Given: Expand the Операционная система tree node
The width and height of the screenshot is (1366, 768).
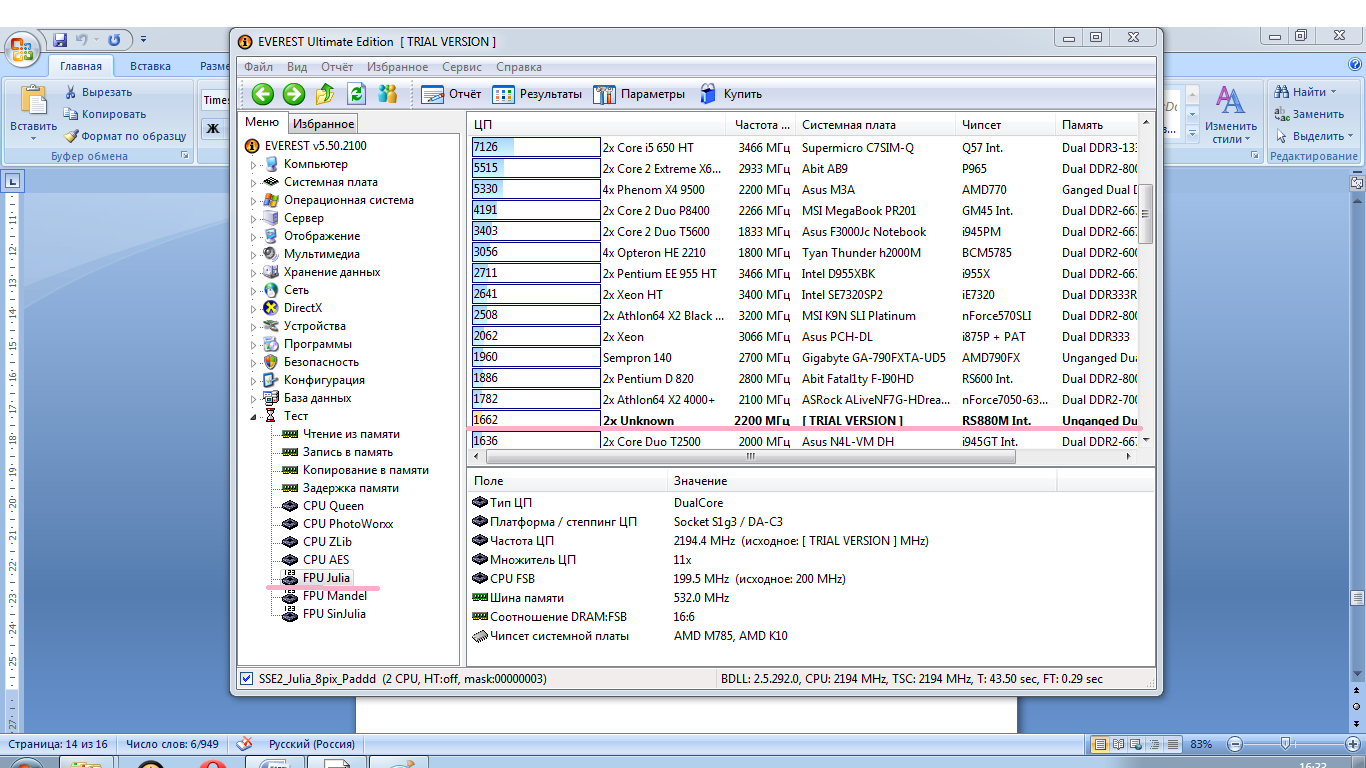Looking at the screenshot, I should click(x=254, y=200).
